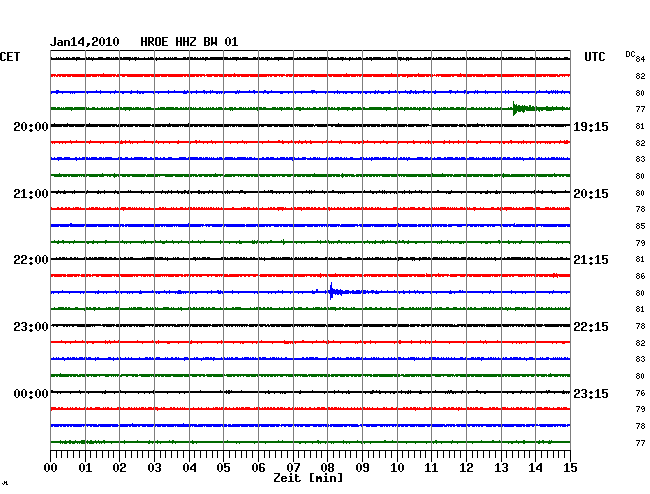Click the 01 minute axis tick label
650x494 pixels.
coord(85,467)
